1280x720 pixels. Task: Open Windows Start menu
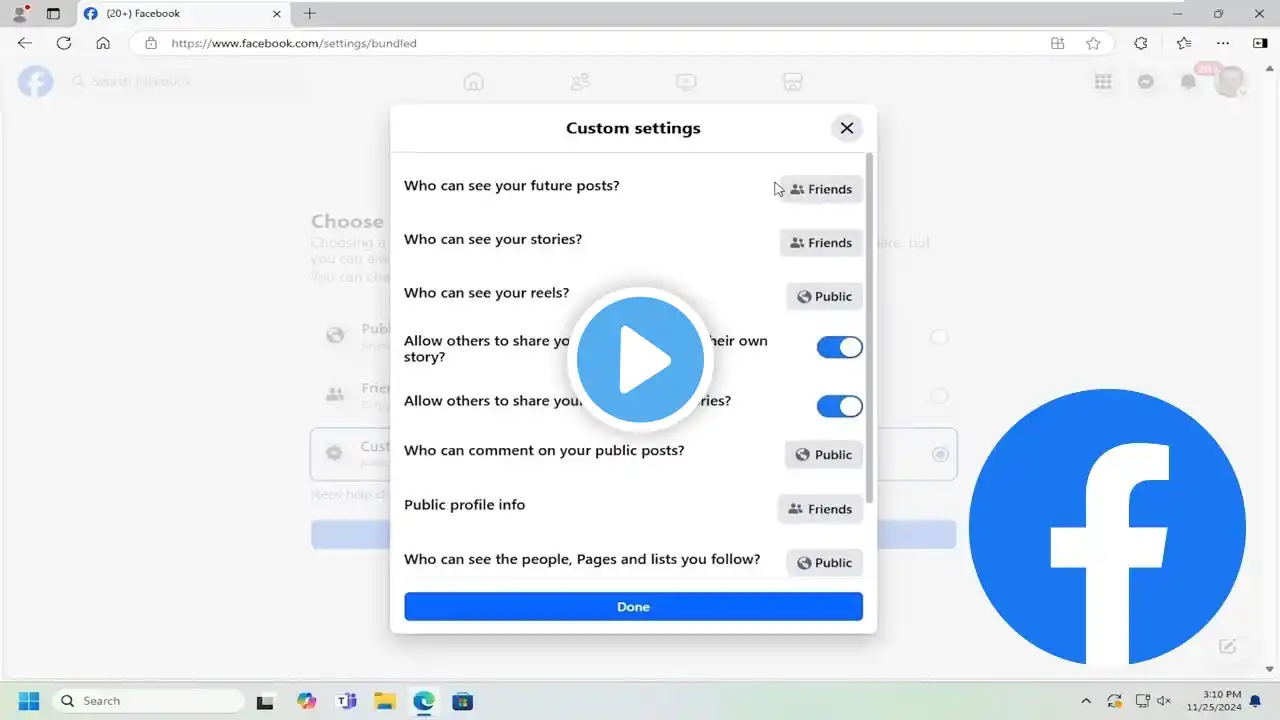point(28,701)
